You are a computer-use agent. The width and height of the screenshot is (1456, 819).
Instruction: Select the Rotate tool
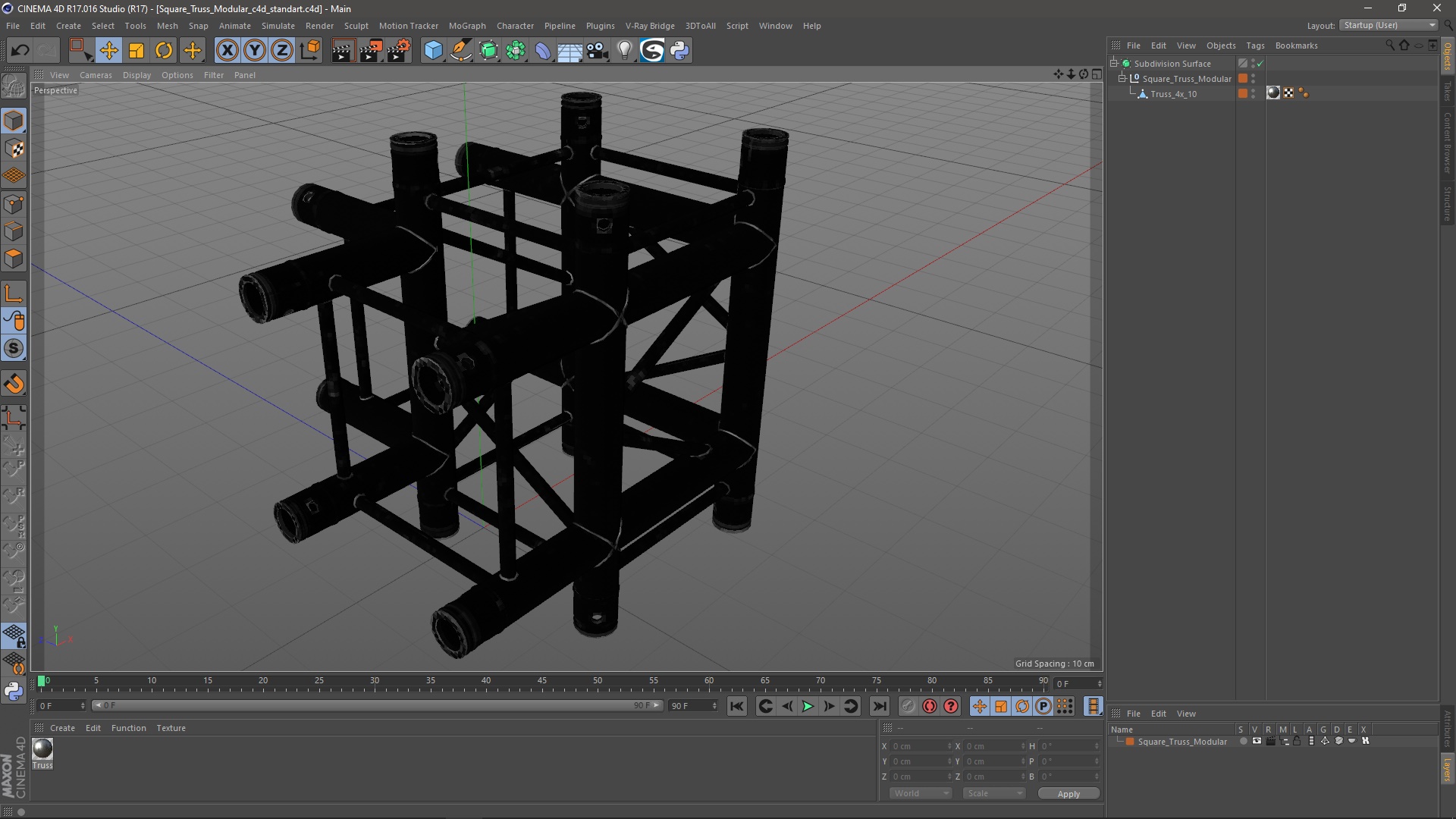164,51
